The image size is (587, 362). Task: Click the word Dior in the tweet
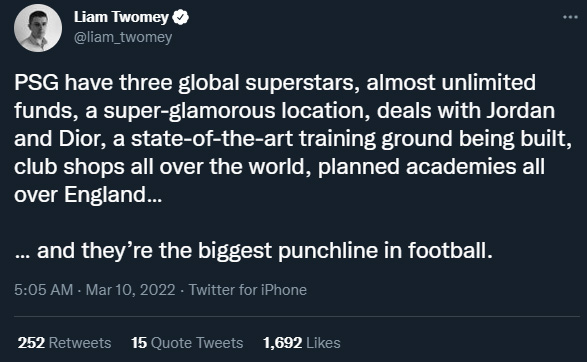coord(80,139)
